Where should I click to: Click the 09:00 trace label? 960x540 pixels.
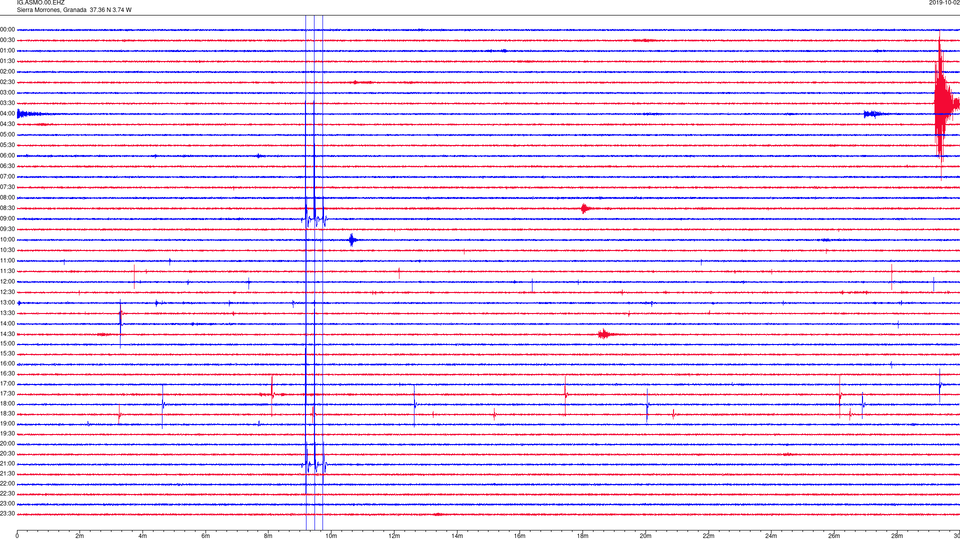point(7,219)
